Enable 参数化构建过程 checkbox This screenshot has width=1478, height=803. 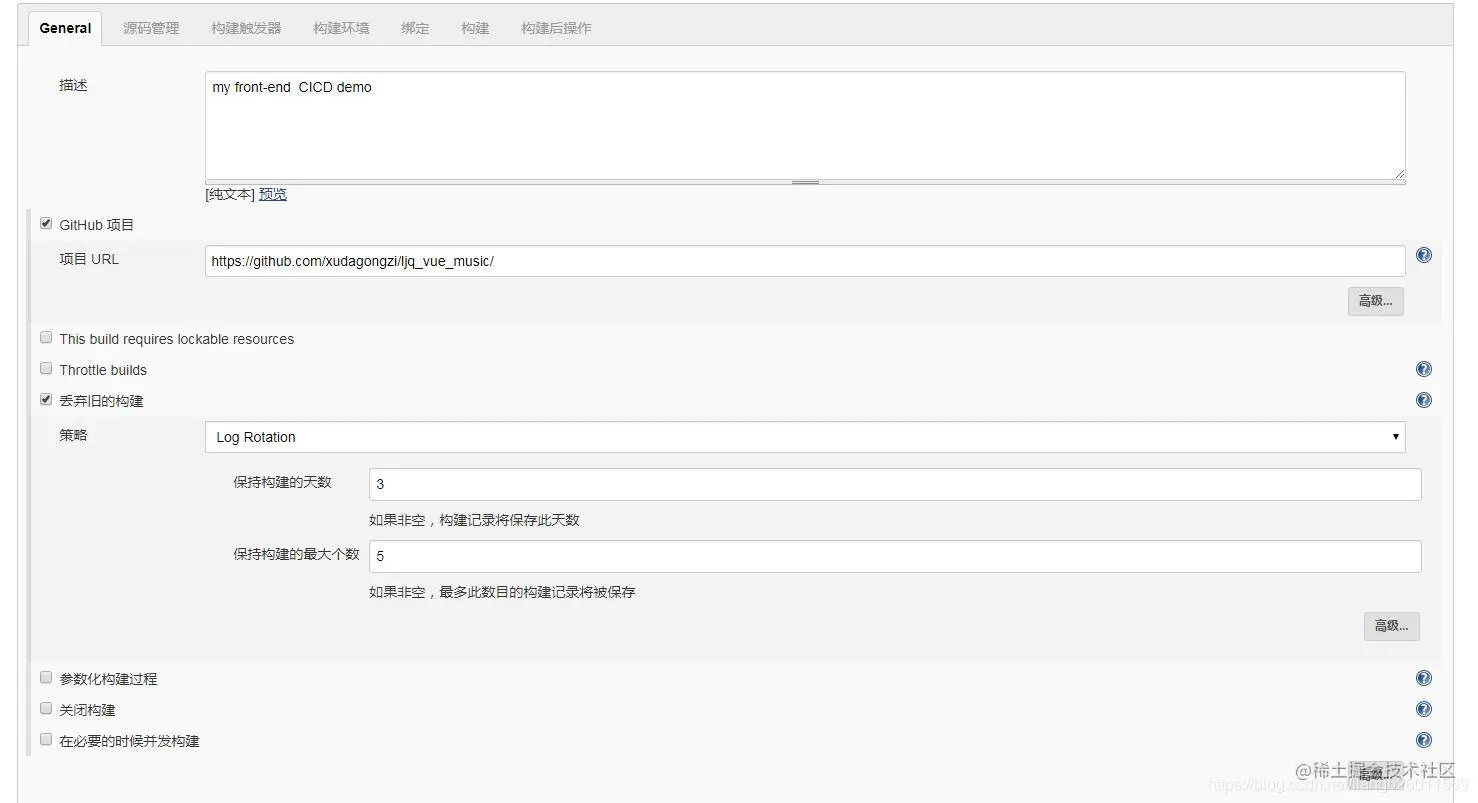tap(46, 677)
